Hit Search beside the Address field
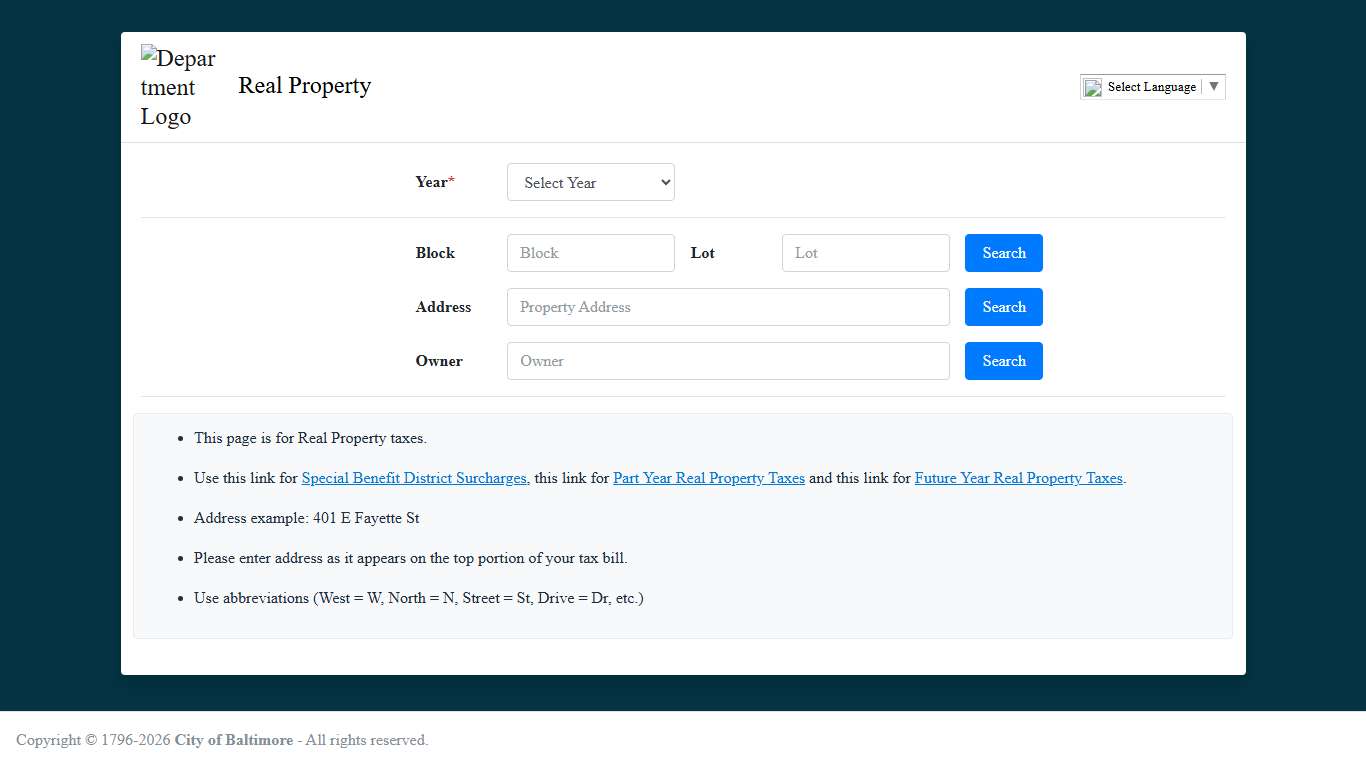This screenshot has width=1366, height=768. tap(1003, 307)
